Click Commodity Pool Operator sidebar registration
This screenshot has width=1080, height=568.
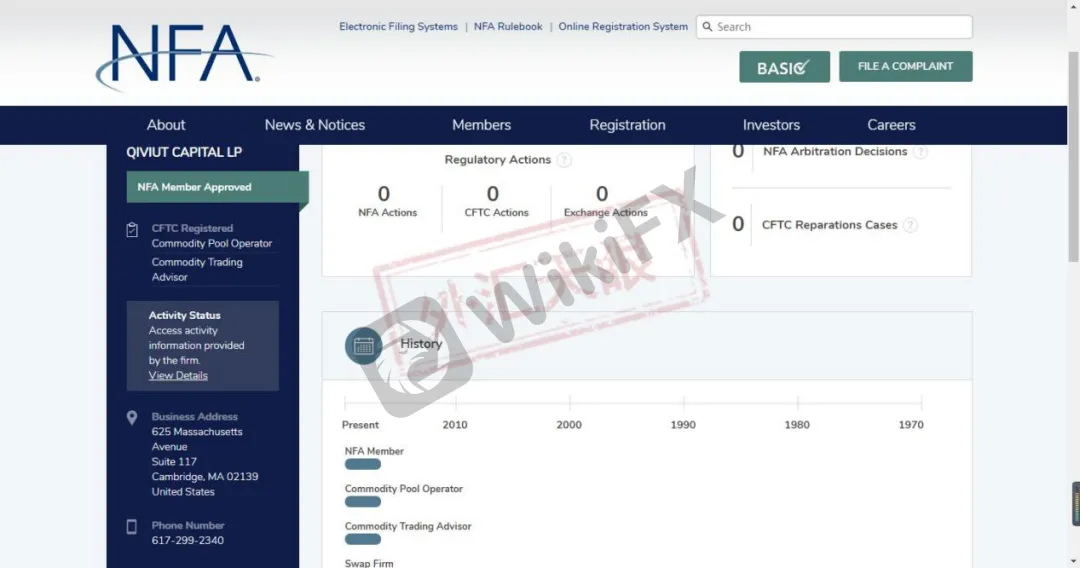pyautogui.click(x=212, y=244)
